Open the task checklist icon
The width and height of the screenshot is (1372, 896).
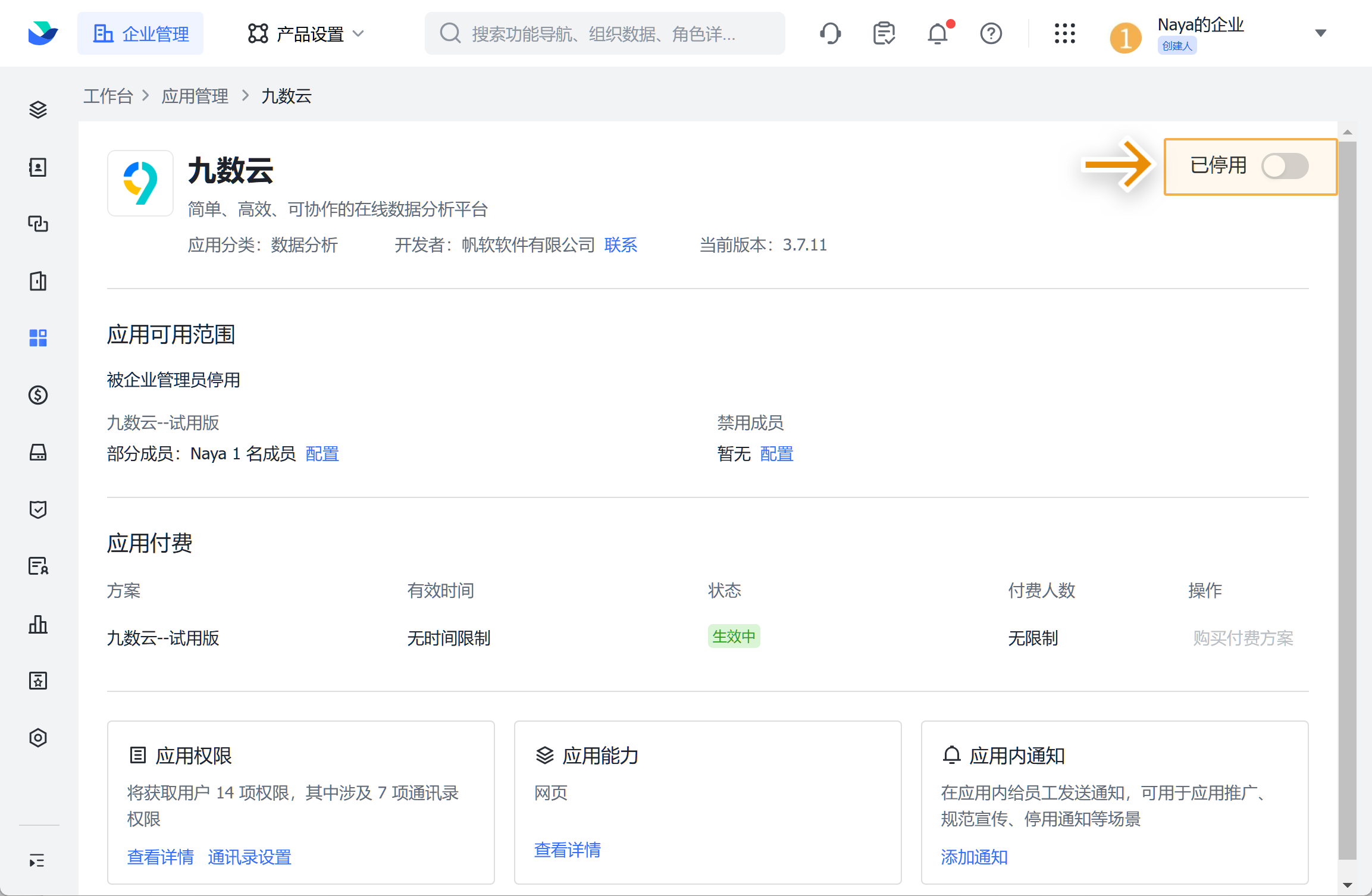pos(884,33)
